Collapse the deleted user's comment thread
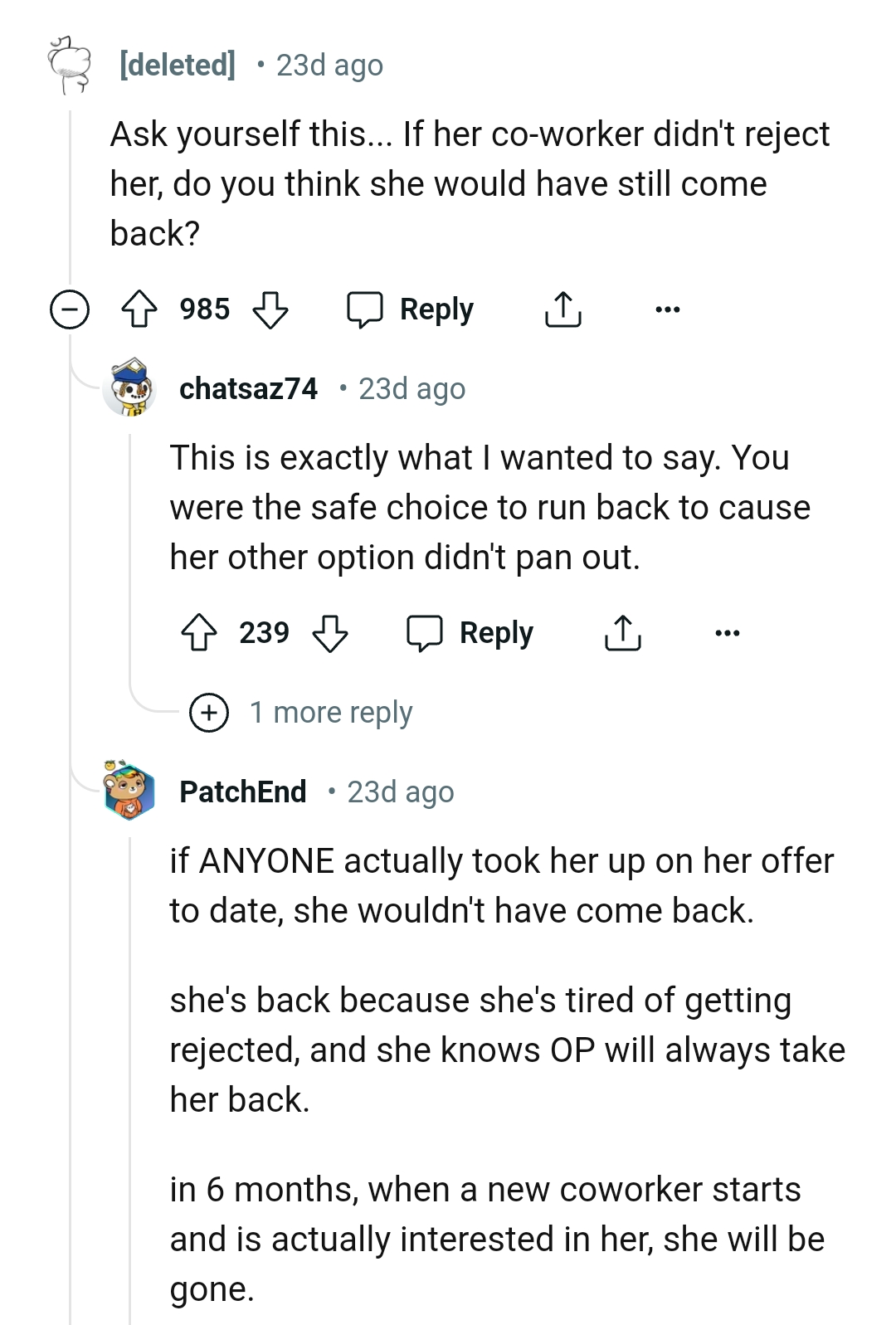This screenshot has height=1325, width=896. coord(70,309)
